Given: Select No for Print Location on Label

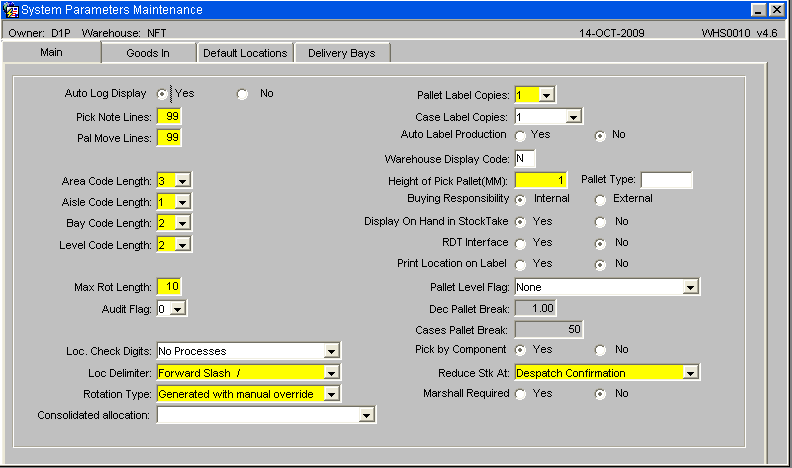Looking at the screenshot, I should tap(600, 265).
